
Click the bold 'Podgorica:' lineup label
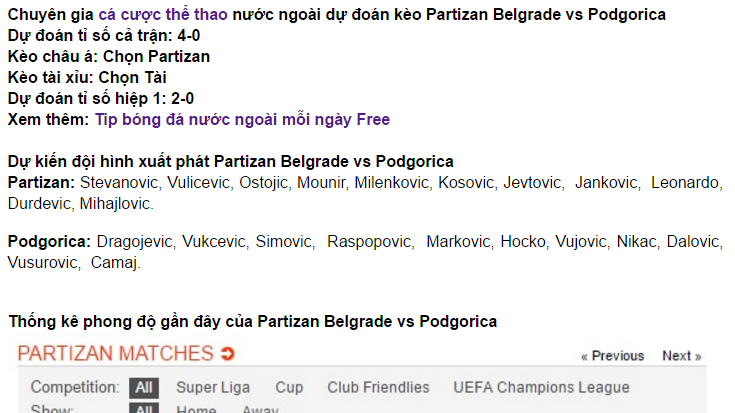pyautogui.click(x=49, y=241)
